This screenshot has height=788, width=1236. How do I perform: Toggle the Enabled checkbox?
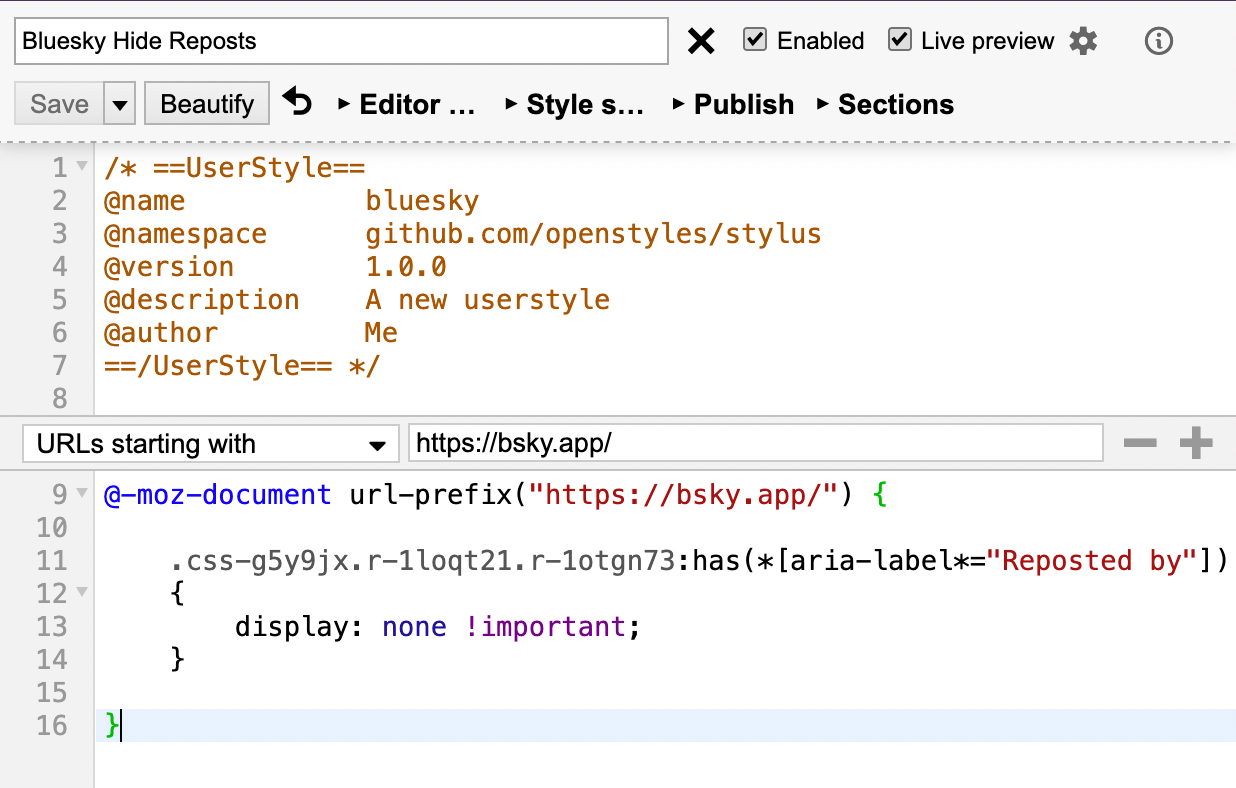[756, 40]
